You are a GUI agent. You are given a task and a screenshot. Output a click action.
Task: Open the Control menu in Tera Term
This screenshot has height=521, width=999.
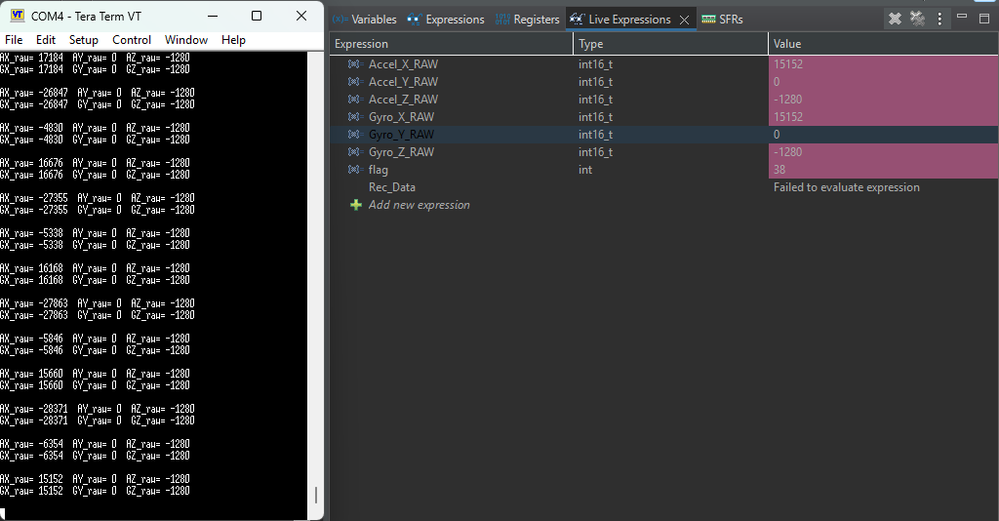point(131,39)
